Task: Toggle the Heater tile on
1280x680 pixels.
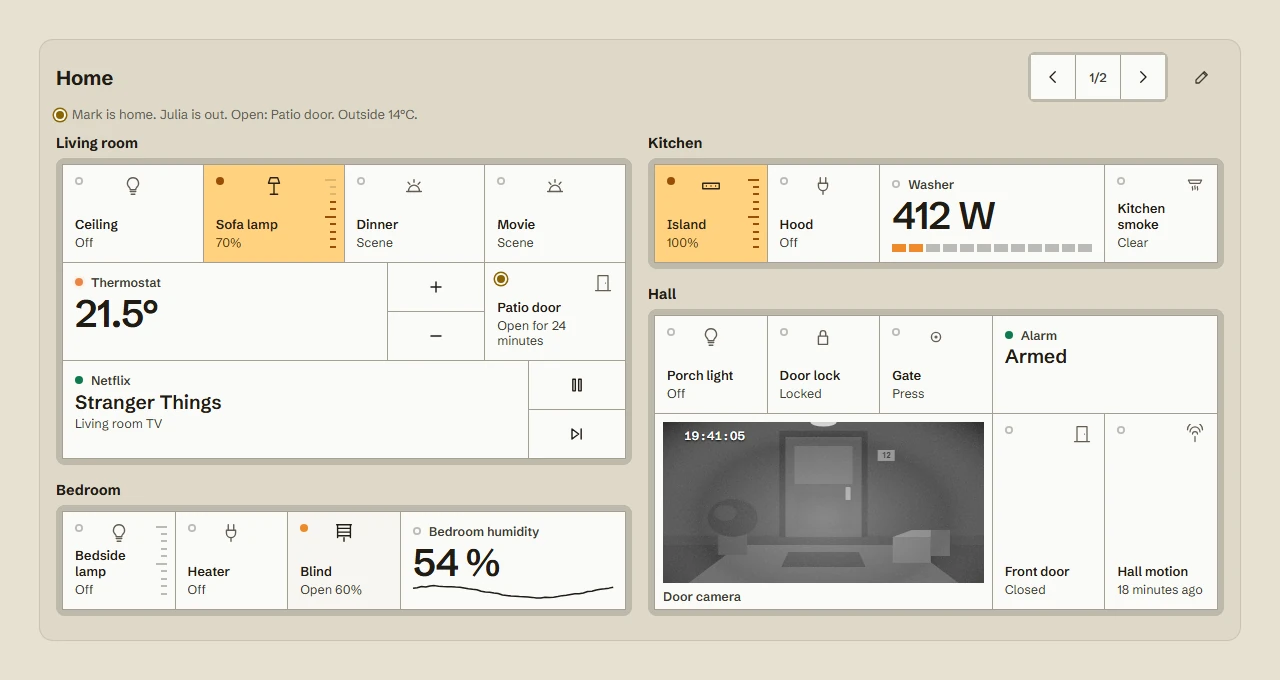Action: click(231, 560)
